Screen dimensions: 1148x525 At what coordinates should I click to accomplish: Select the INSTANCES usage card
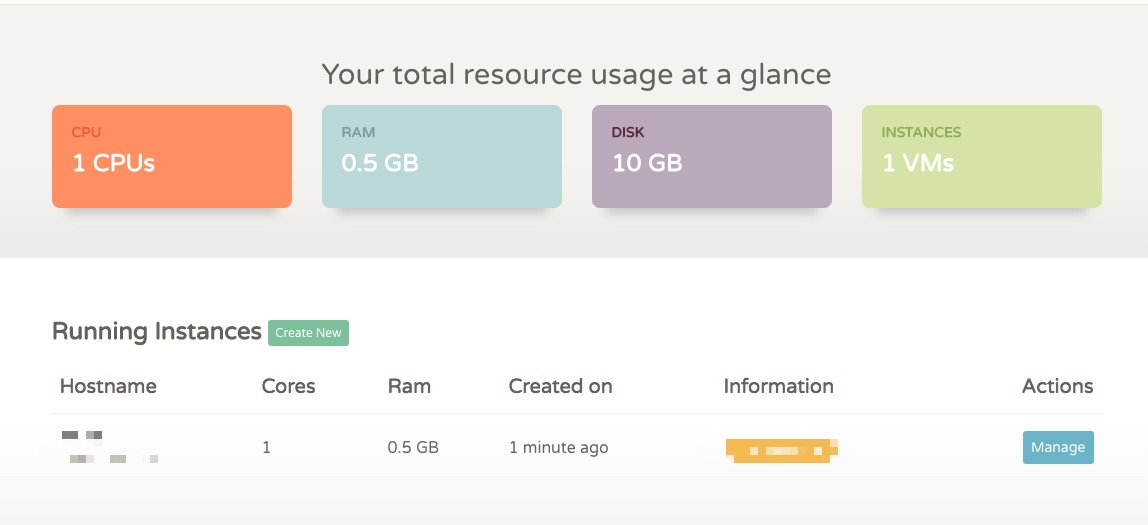click(x=982, y=157)
